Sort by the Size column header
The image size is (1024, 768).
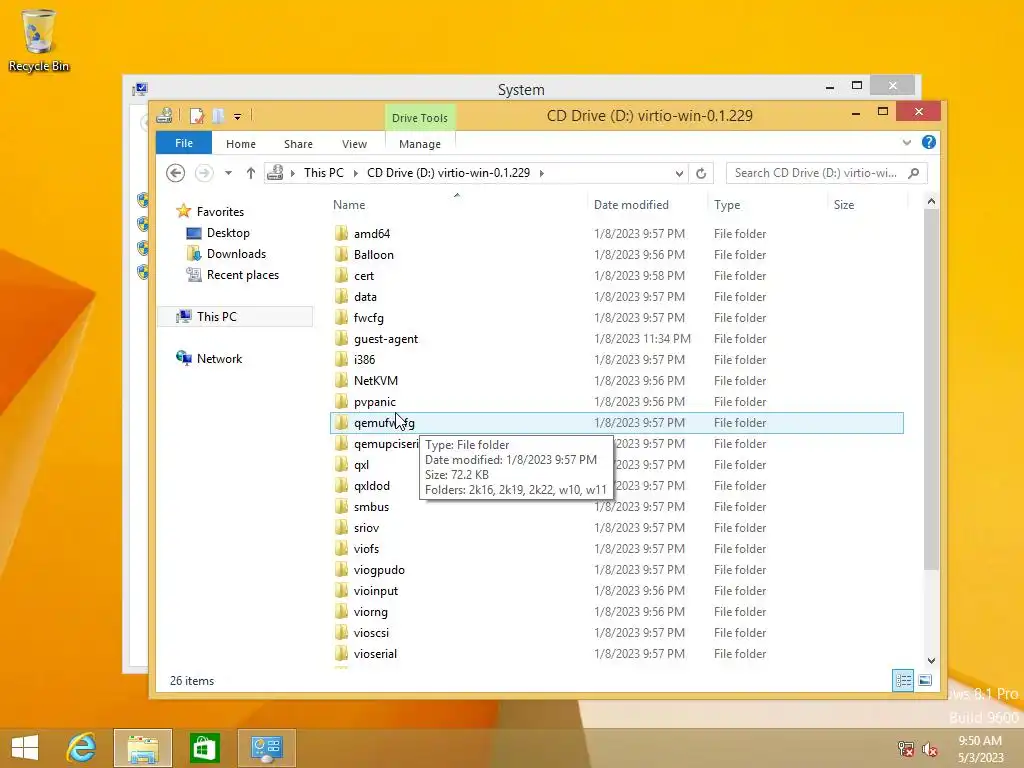click(844, 204)
